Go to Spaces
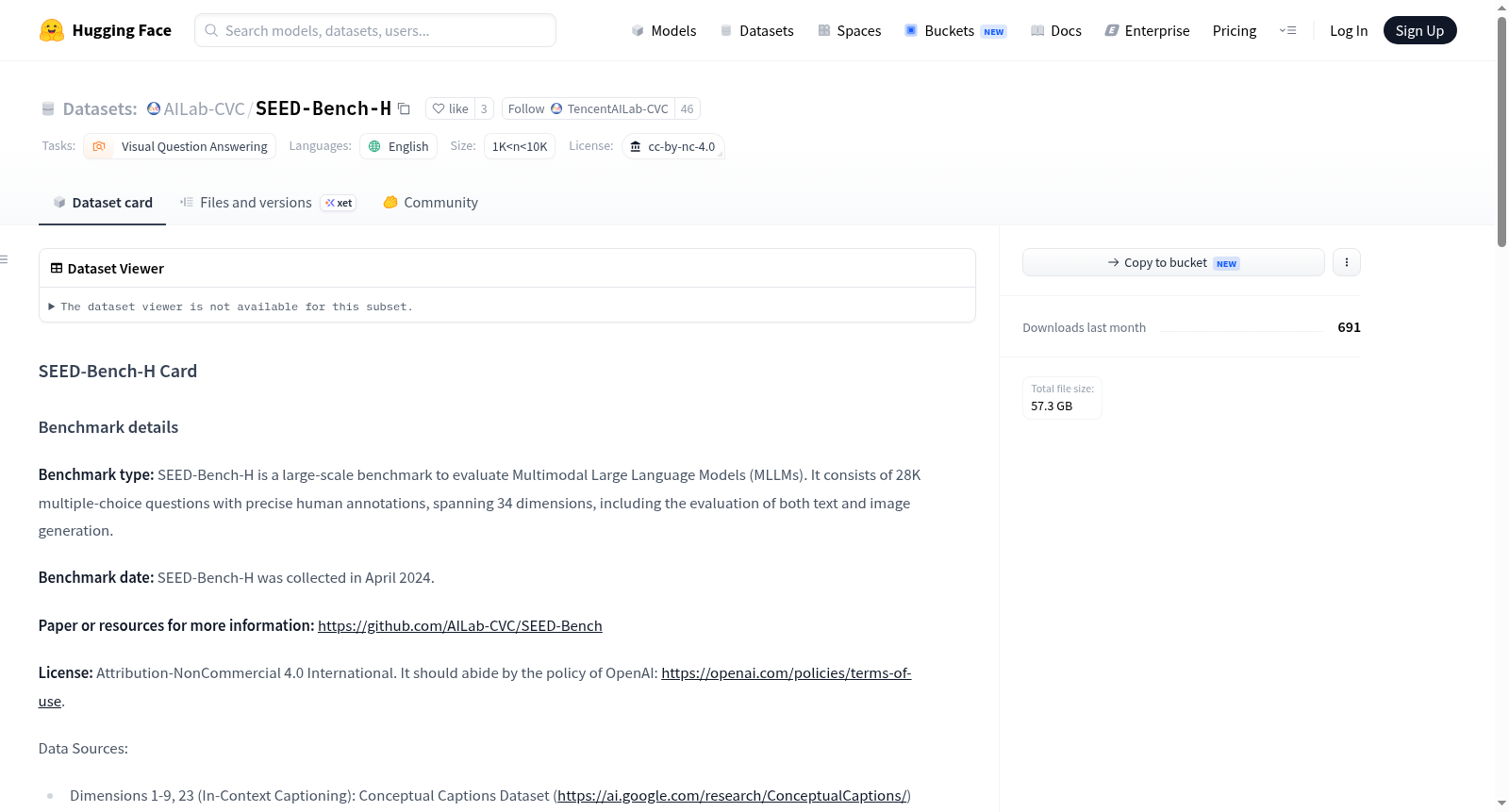 coord(849,30)
